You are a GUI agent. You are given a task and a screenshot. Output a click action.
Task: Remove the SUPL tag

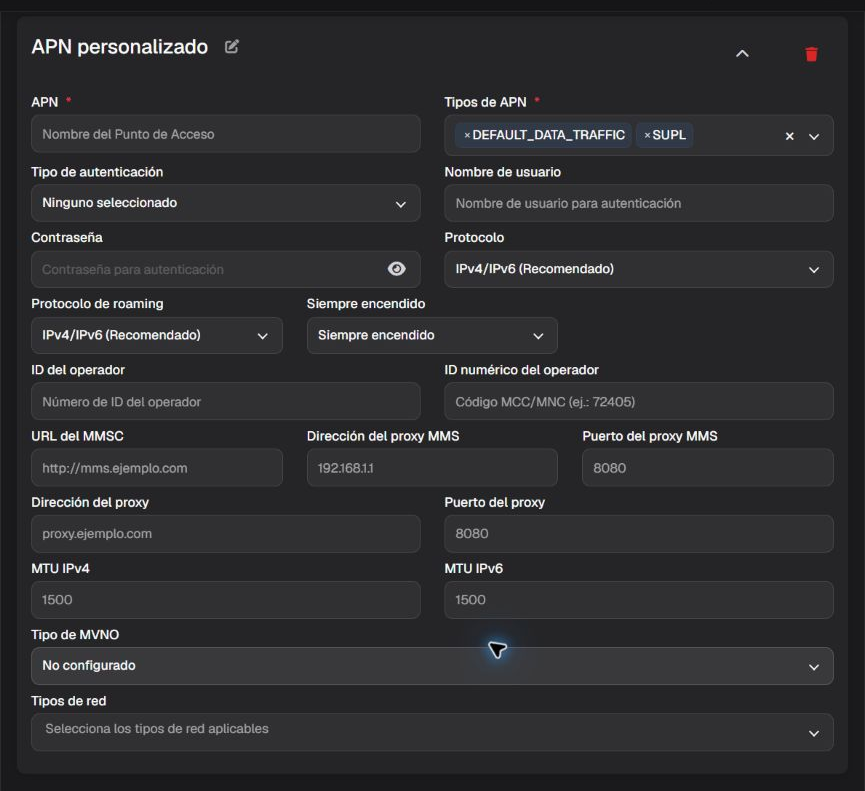point(647,135)
